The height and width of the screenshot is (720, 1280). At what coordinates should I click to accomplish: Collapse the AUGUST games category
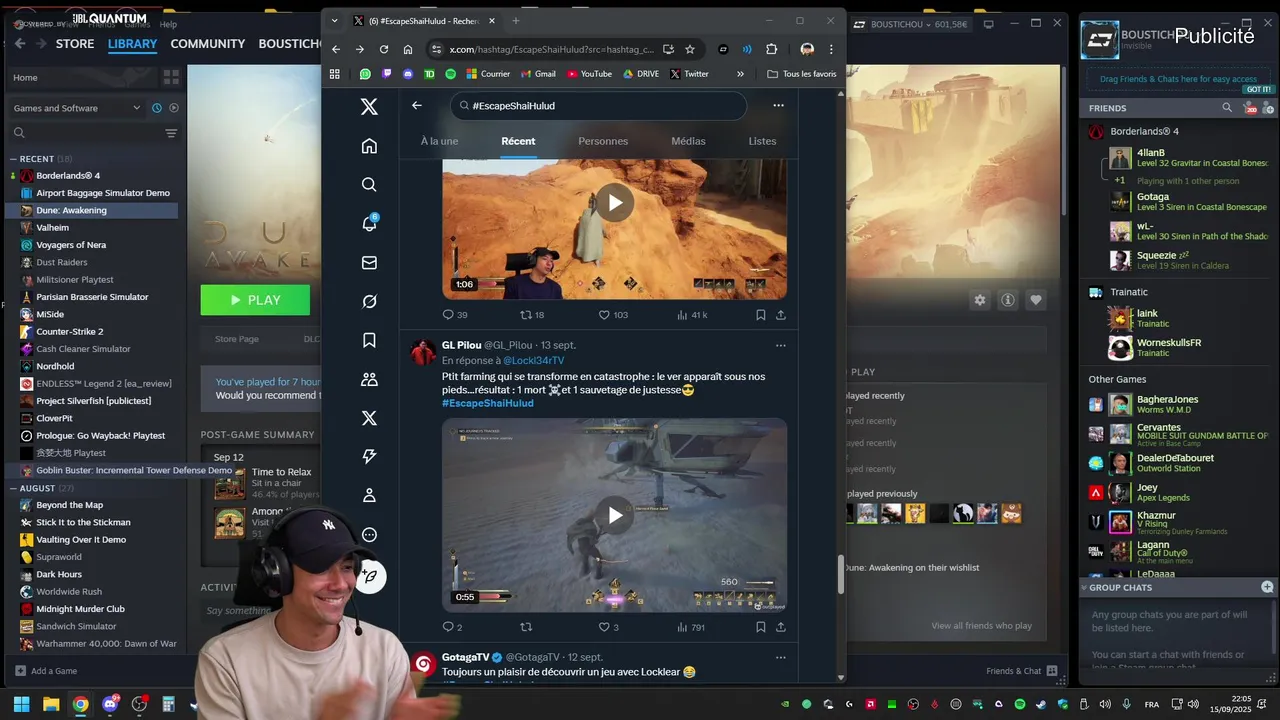pyautogui.click(x=14, y=488)
